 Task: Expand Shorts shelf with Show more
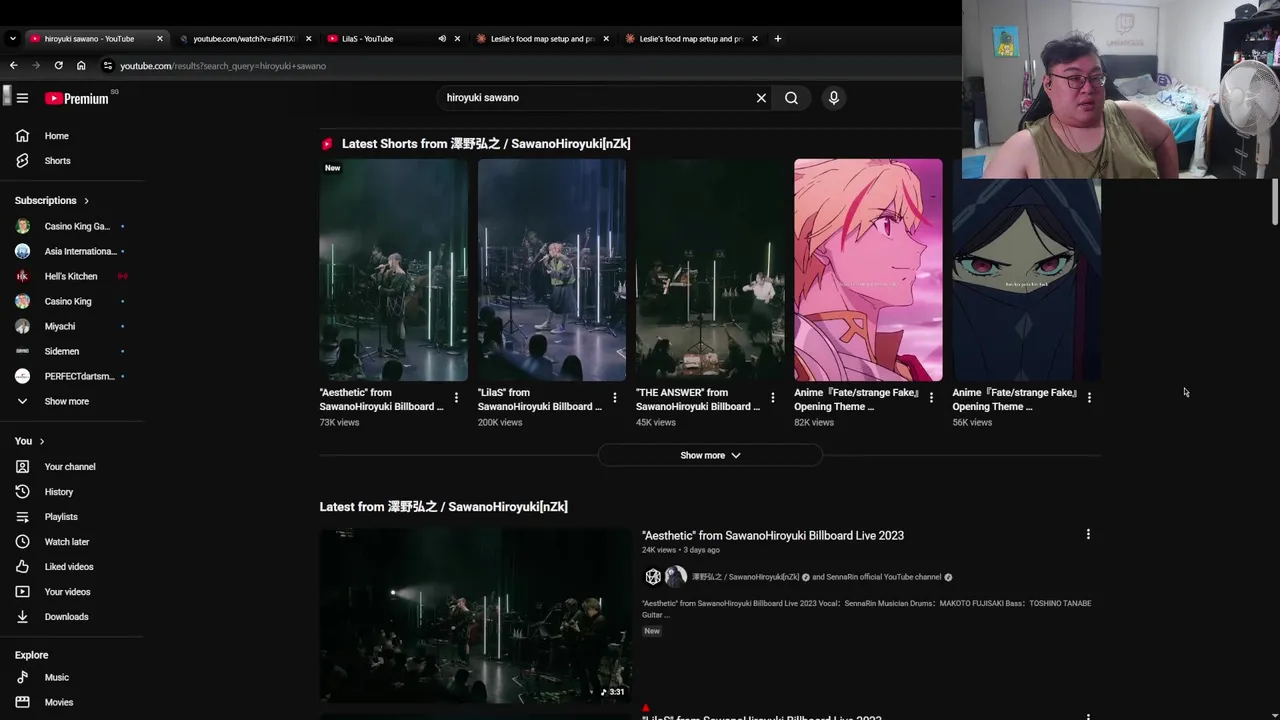(x=710, y=455)
